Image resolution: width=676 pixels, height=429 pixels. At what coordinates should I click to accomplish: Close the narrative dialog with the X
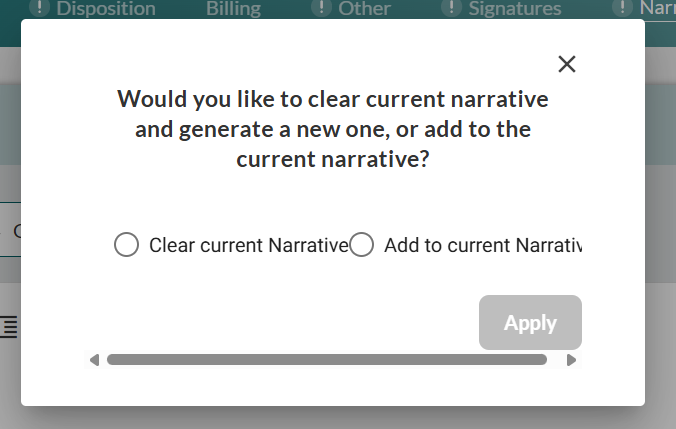[567, 64]
